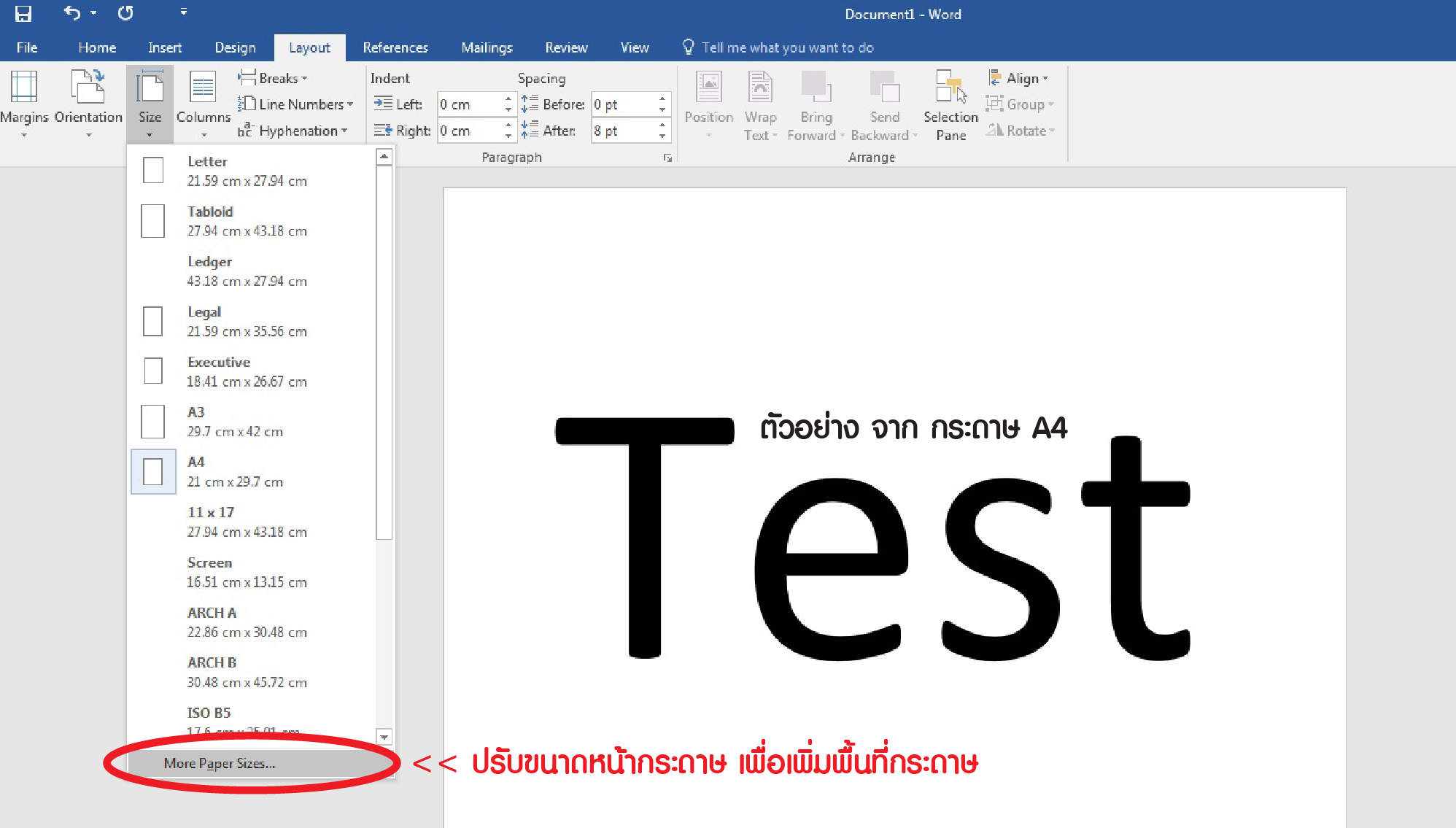Expand the Align dropdown

[x=1018, y=78]
